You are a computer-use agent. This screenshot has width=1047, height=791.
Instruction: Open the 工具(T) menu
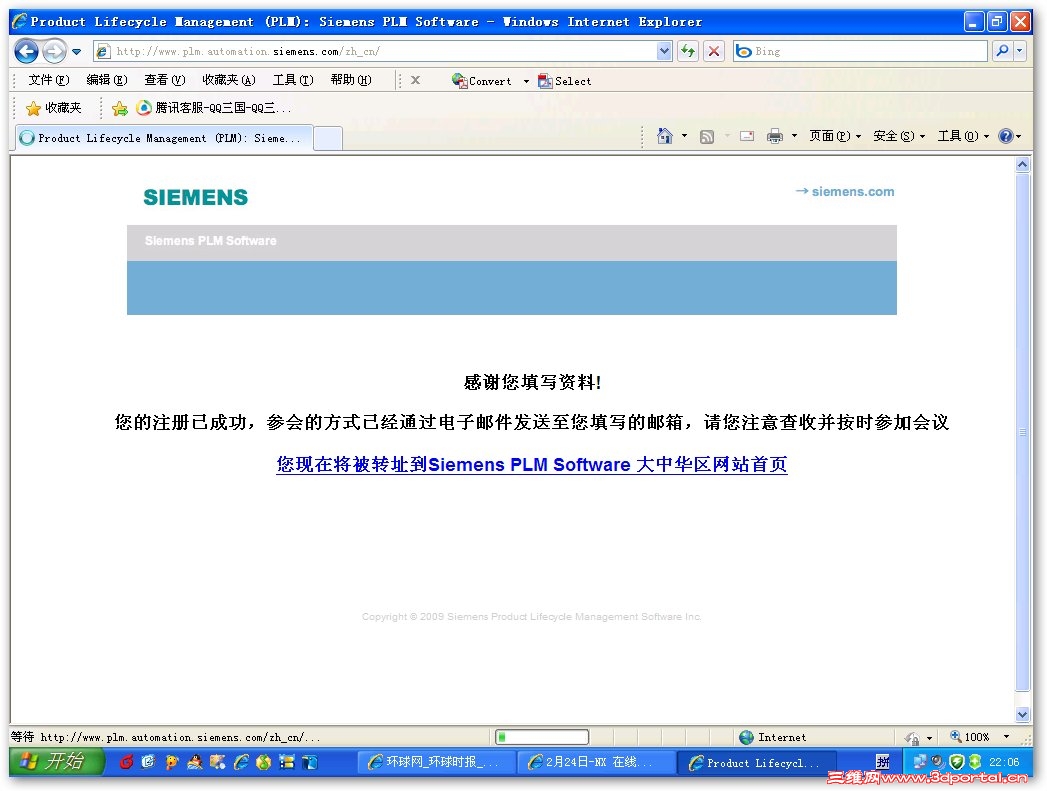point(293,80)
